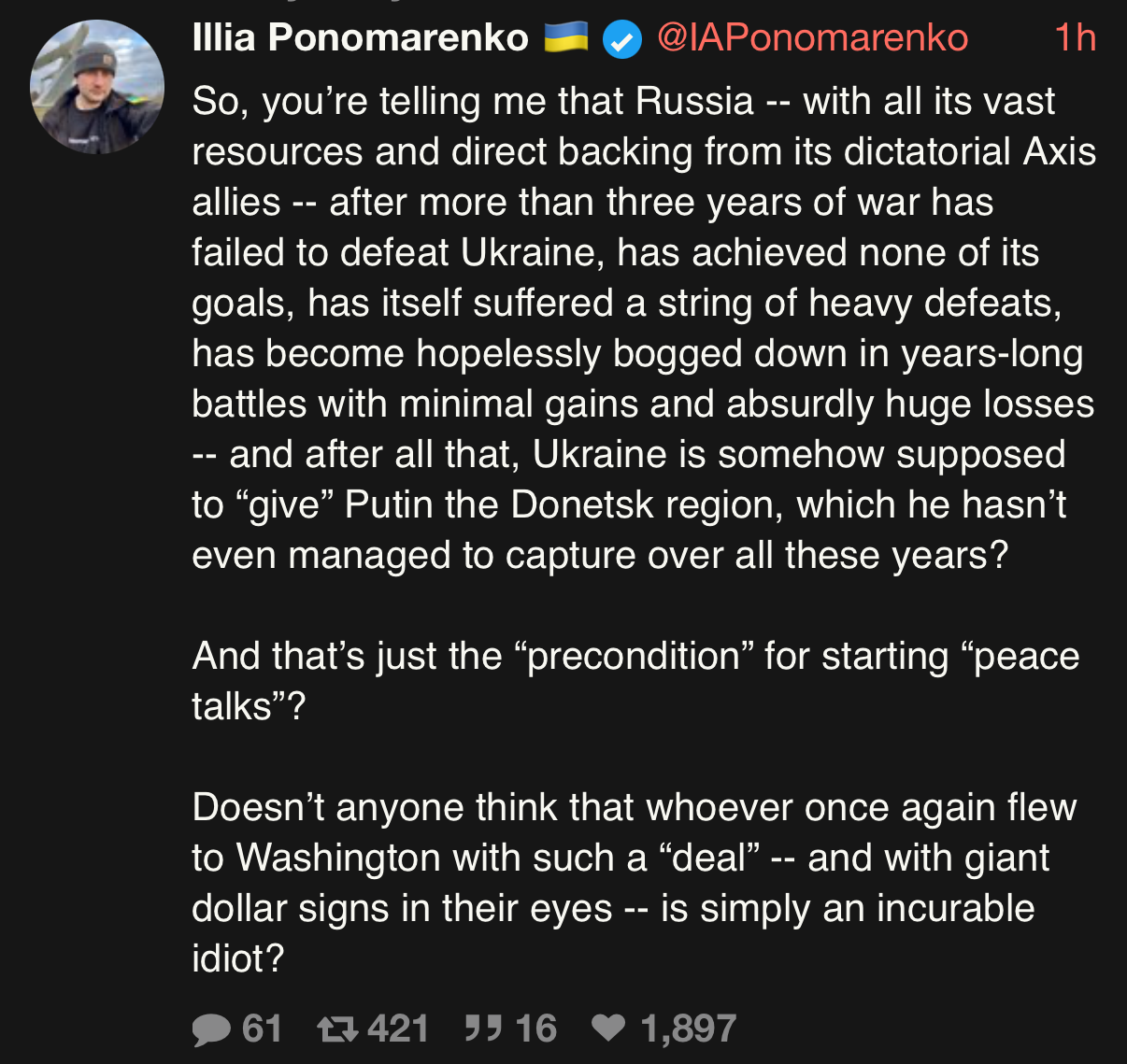This screenshot has width=1127, height=1064.
Task: Click the reply speech bubble icon
Action: (x=211, y=1029)
